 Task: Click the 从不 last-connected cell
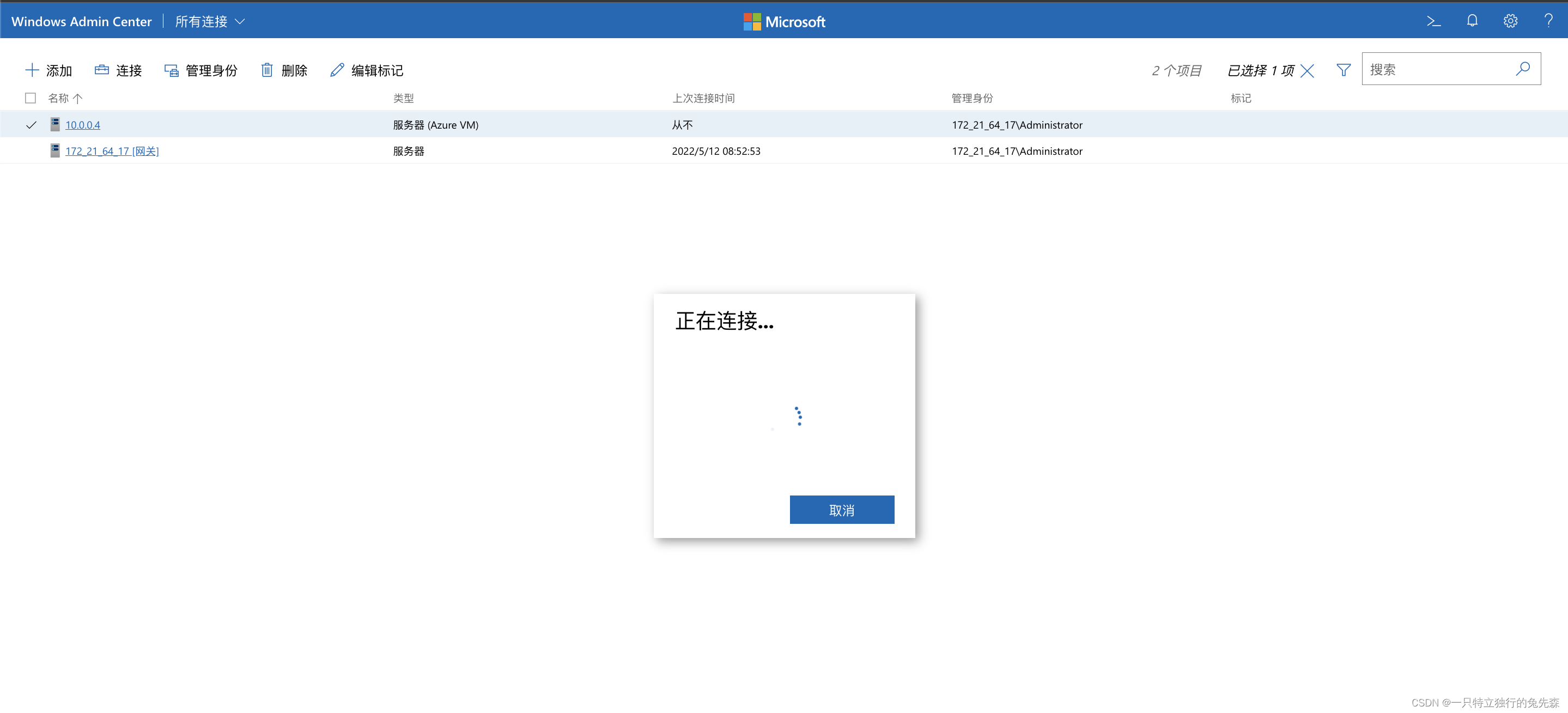click(682, 125)
